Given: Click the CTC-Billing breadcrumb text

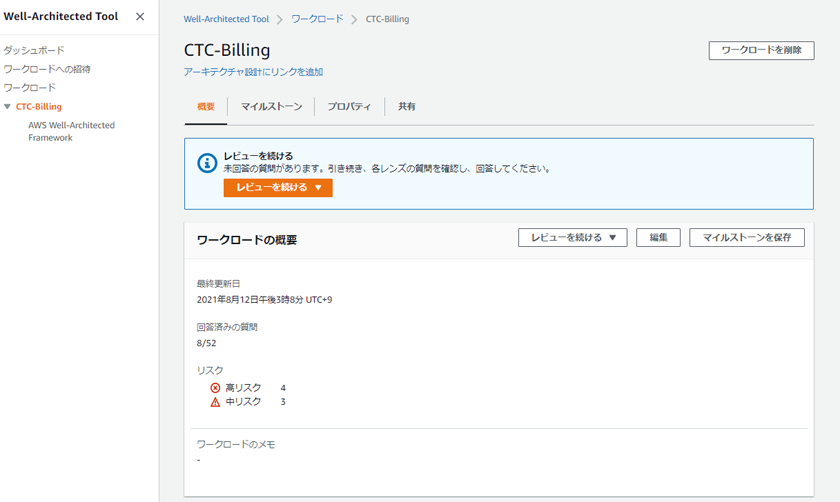Looking at the screenshot, I should coord(387,19).
